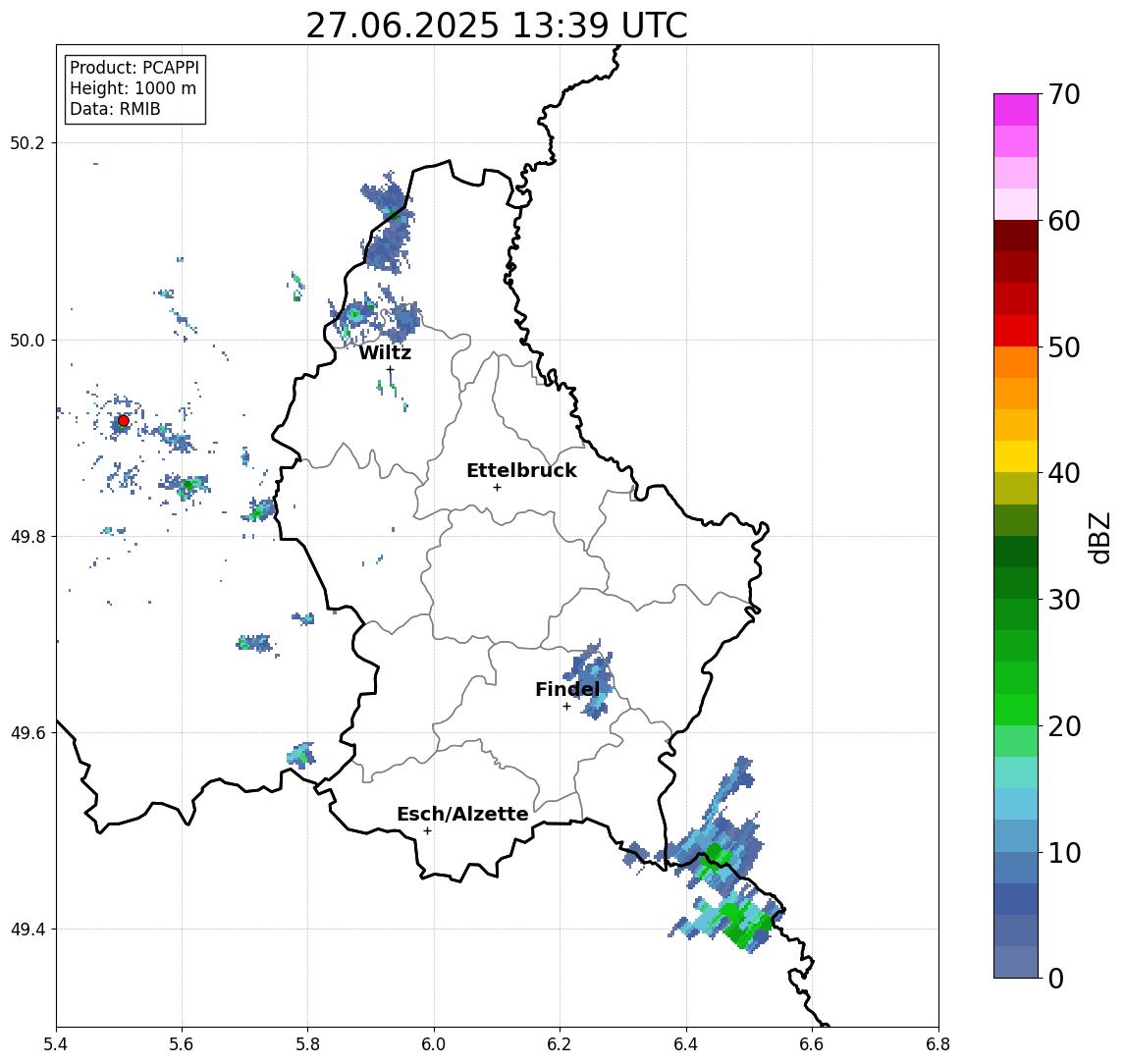This screenshot has width=1124, height=1064.
Task: Click the cross marker below Wiltz
Action: (390, 370)
